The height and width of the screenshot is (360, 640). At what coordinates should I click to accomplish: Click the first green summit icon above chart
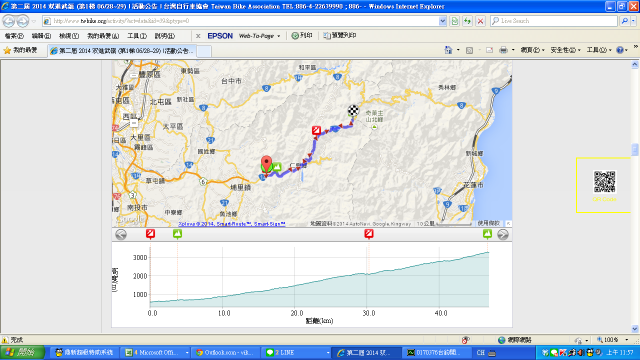click(177, 234)
